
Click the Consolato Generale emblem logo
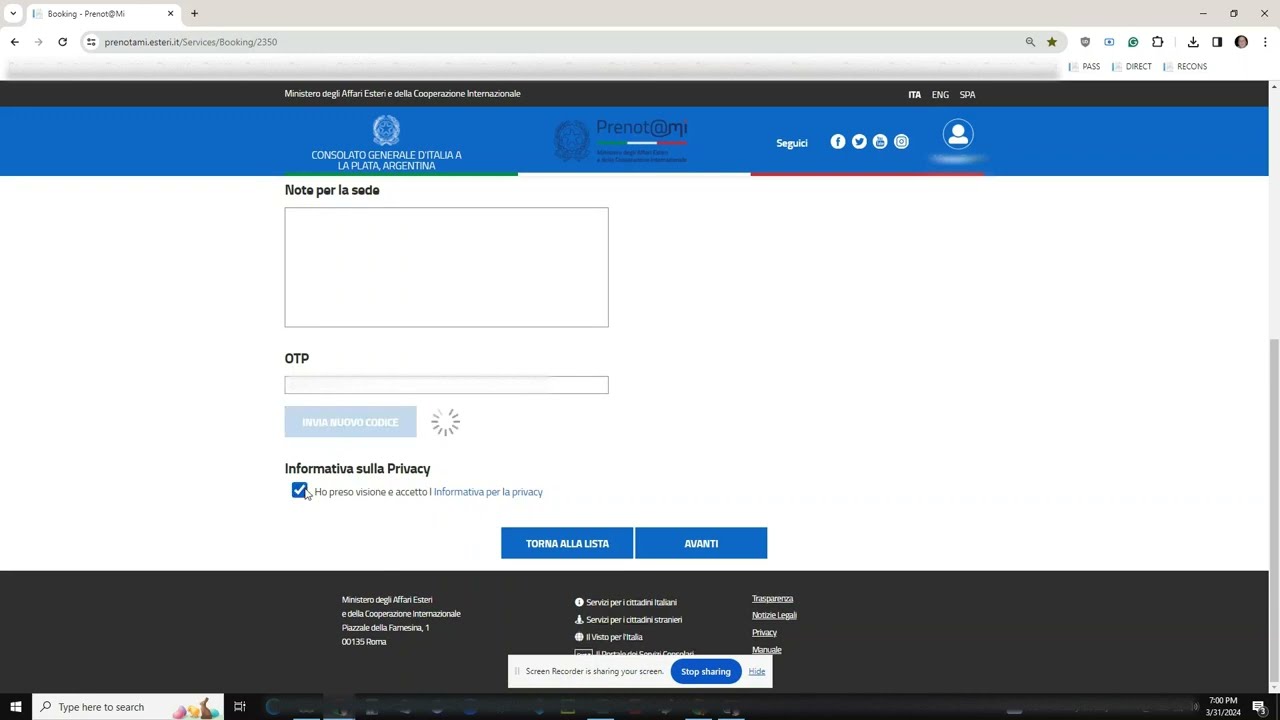point(386,131)
